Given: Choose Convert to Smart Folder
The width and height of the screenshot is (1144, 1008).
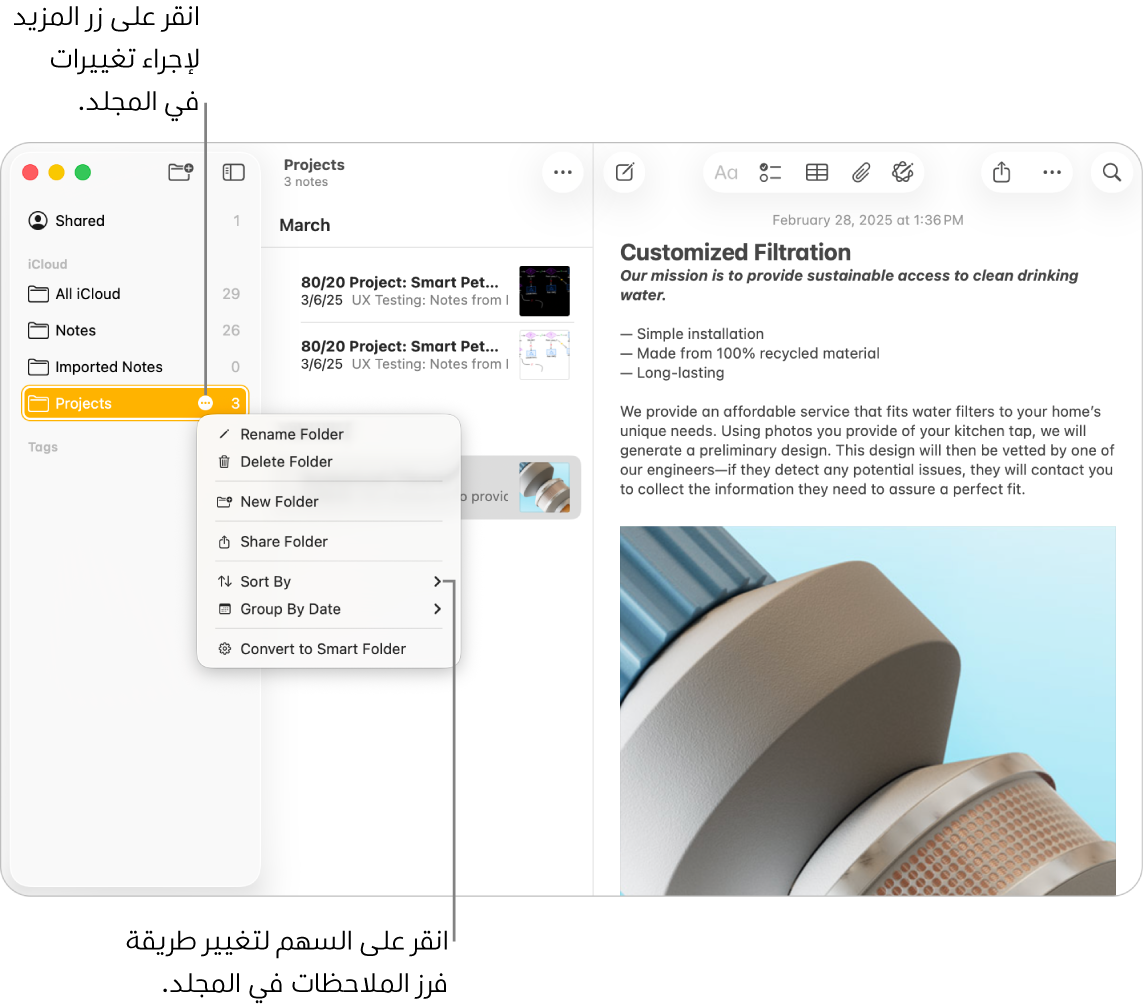Looking at the screenshot, I should point(328,649).
